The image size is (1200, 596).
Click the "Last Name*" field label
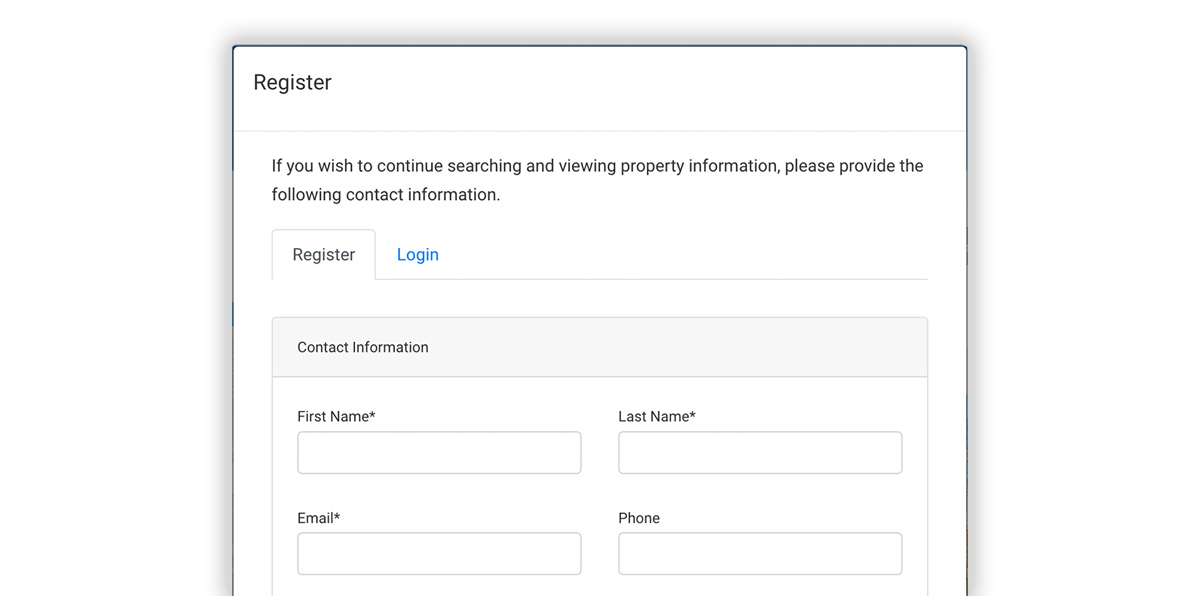pos(657,416)
